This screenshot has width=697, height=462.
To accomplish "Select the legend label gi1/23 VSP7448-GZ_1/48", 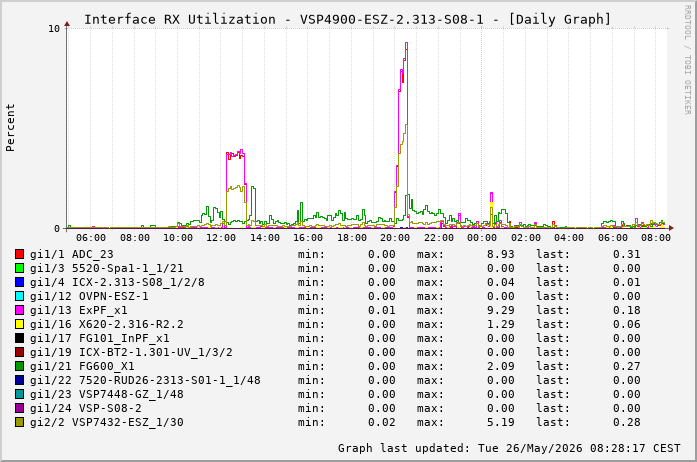I will (x=107, y=394).
